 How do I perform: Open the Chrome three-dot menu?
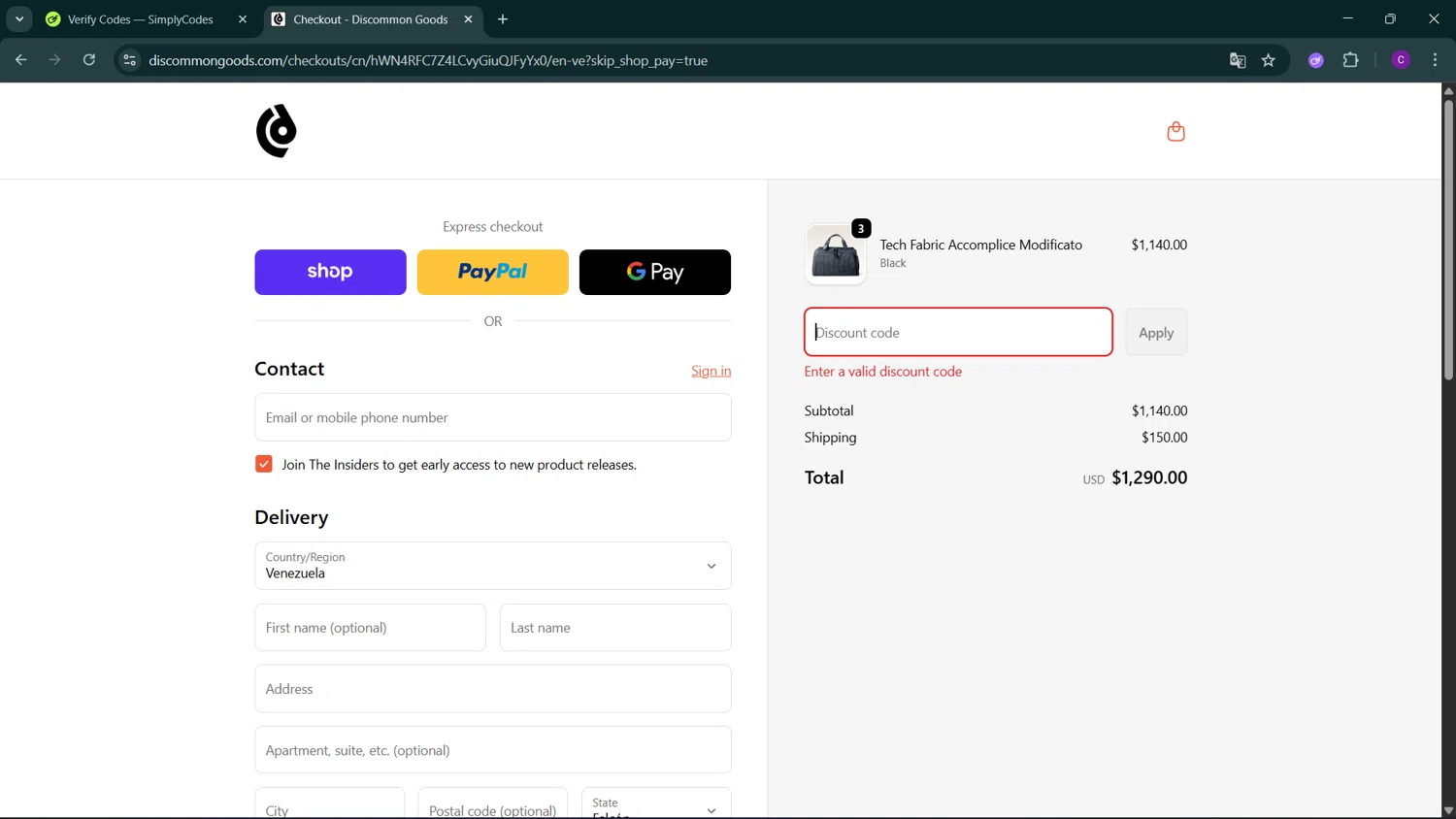point(1435,60)
